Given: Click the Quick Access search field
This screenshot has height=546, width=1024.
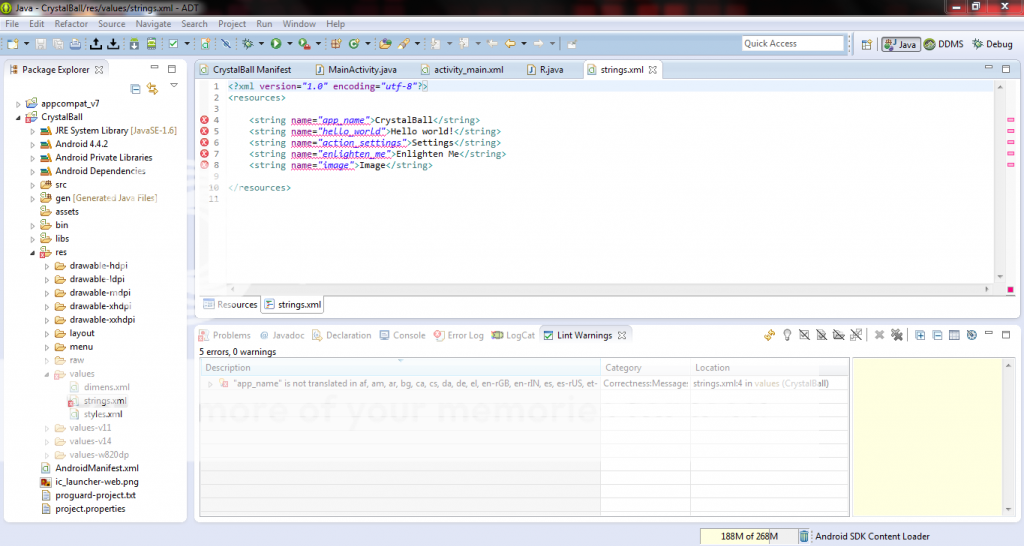Looking at the screenshot, I should (793, 44).
